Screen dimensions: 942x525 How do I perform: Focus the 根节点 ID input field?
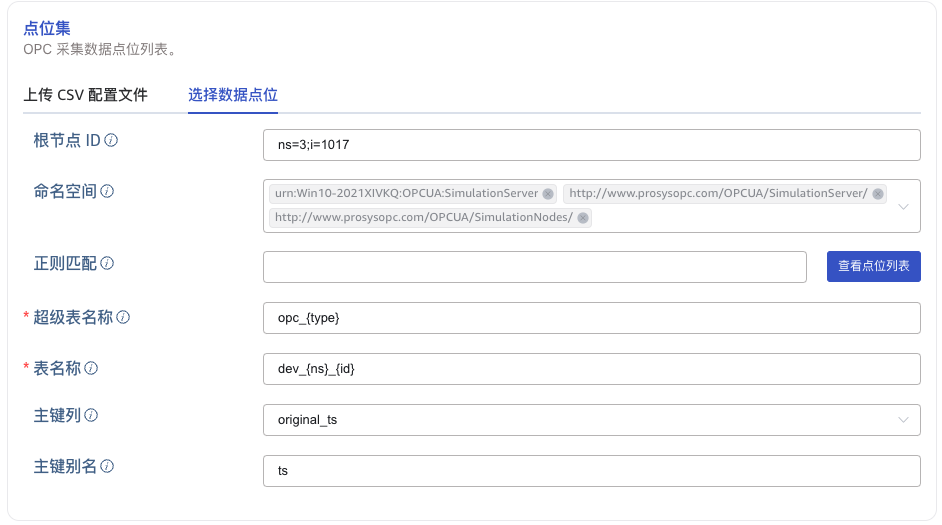(591, 145)
